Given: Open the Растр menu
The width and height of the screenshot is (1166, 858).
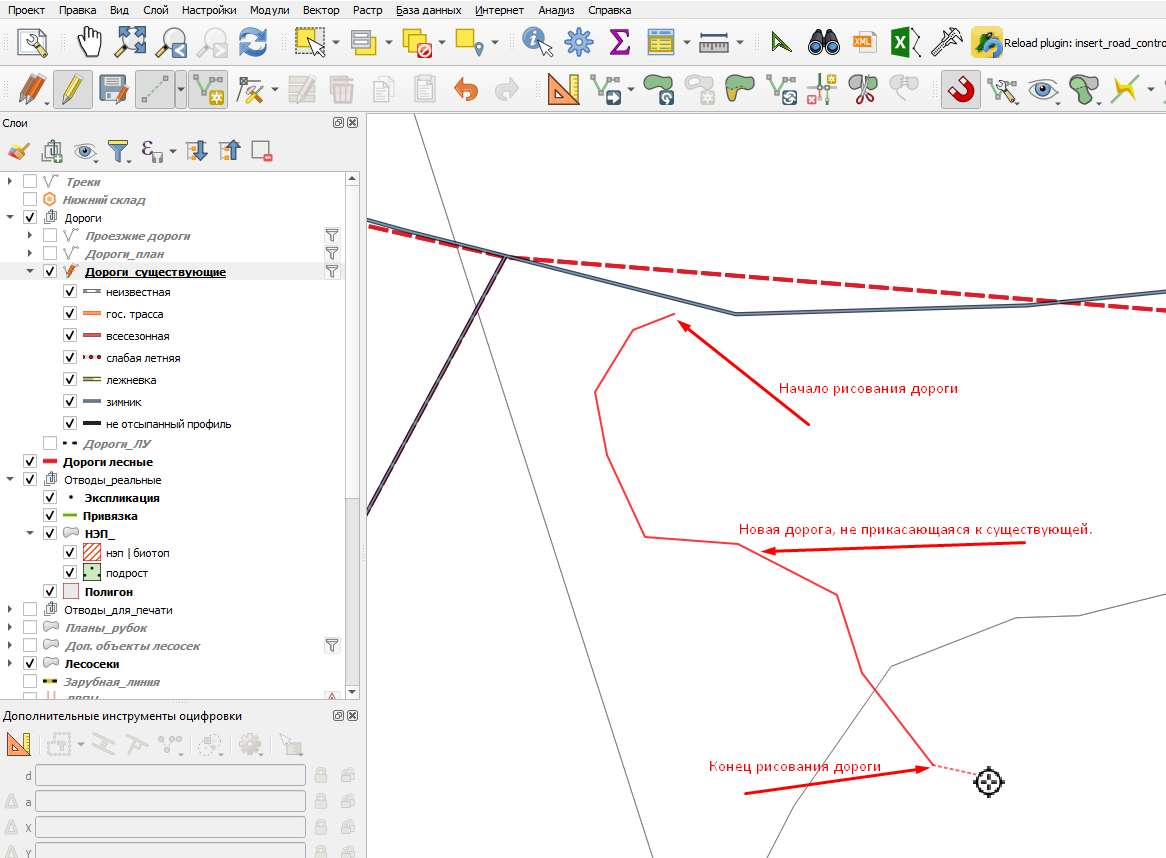Looking at the screenshot, I should click(367, 10).
